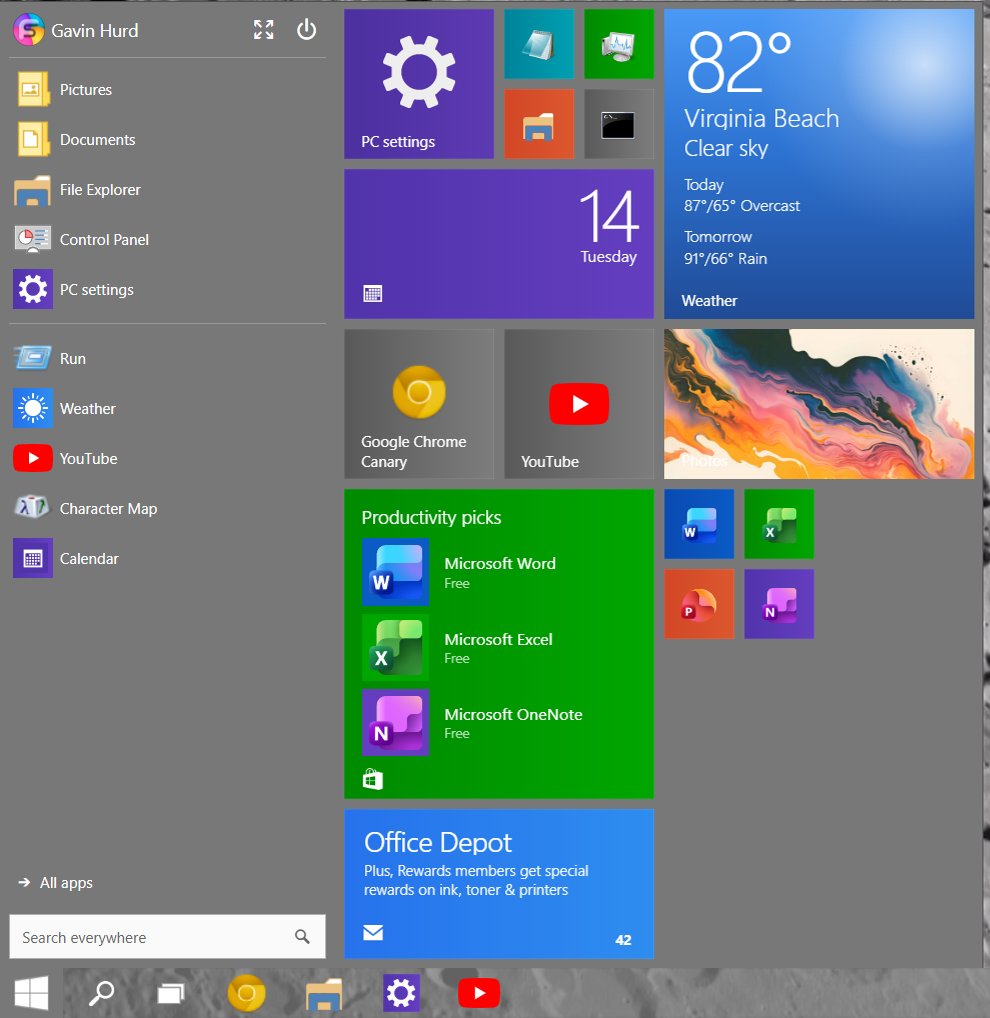990x1018 pixels.
Task: Open YouTube in the left list
Action: pos(167,458)
